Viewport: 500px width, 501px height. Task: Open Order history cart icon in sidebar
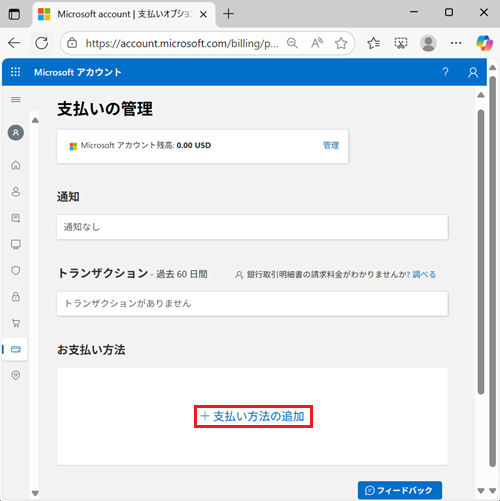[x=16, y=323]
